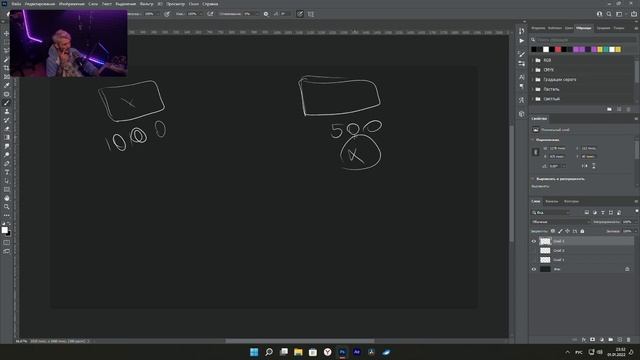The image size is (640, 360).
Task: Click the foreground color swatch
Action: (4, 230)
